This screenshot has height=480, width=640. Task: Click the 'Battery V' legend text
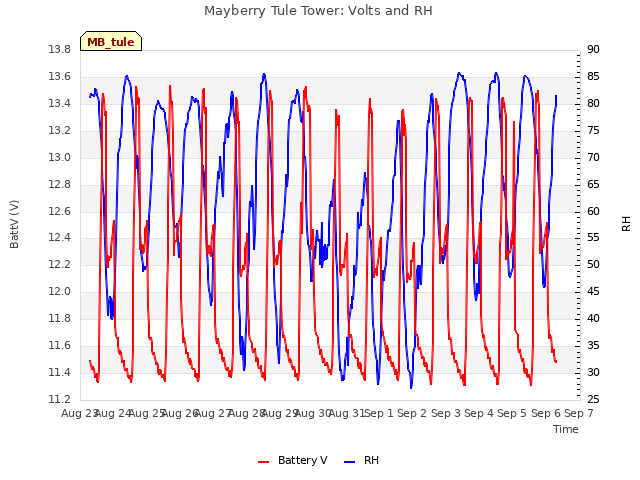click(x=302, y=460)
